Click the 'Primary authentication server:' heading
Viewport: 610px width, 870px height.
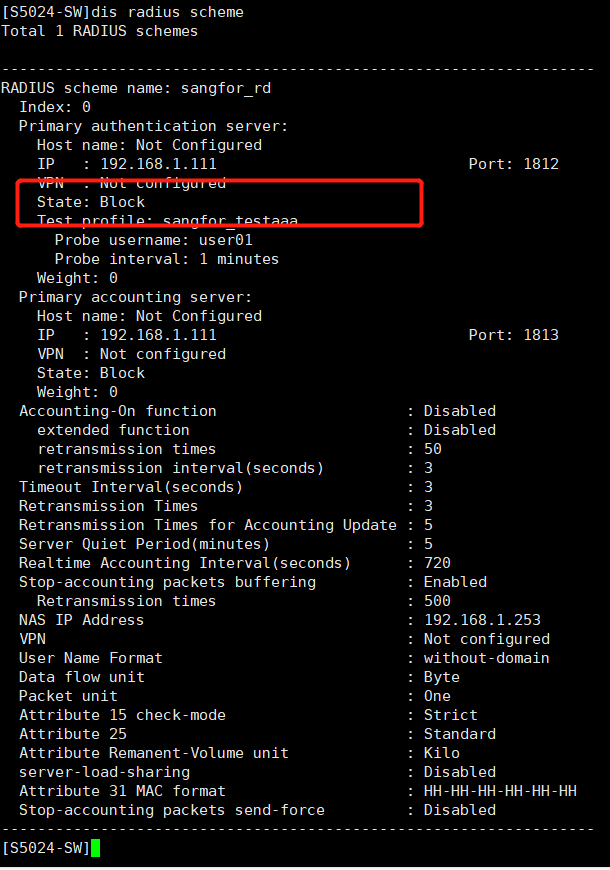(x=153, y=126)
